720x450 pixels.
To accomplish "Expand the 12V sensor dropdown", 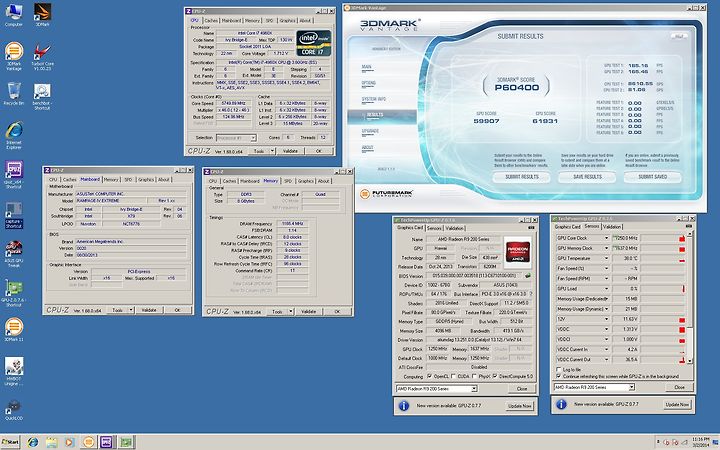I will (x=606, y=319).
